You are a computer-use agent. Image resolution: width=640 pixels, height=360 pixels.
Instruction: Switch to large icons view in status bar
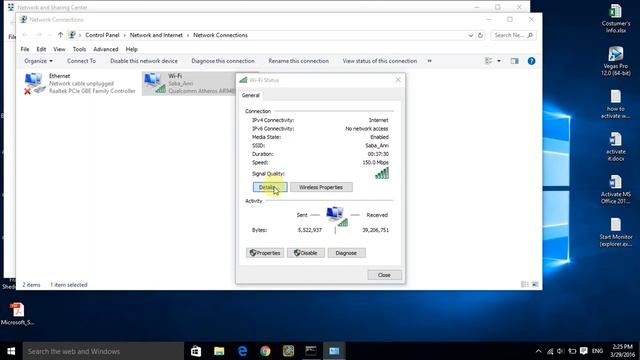(x=535, y=284)
